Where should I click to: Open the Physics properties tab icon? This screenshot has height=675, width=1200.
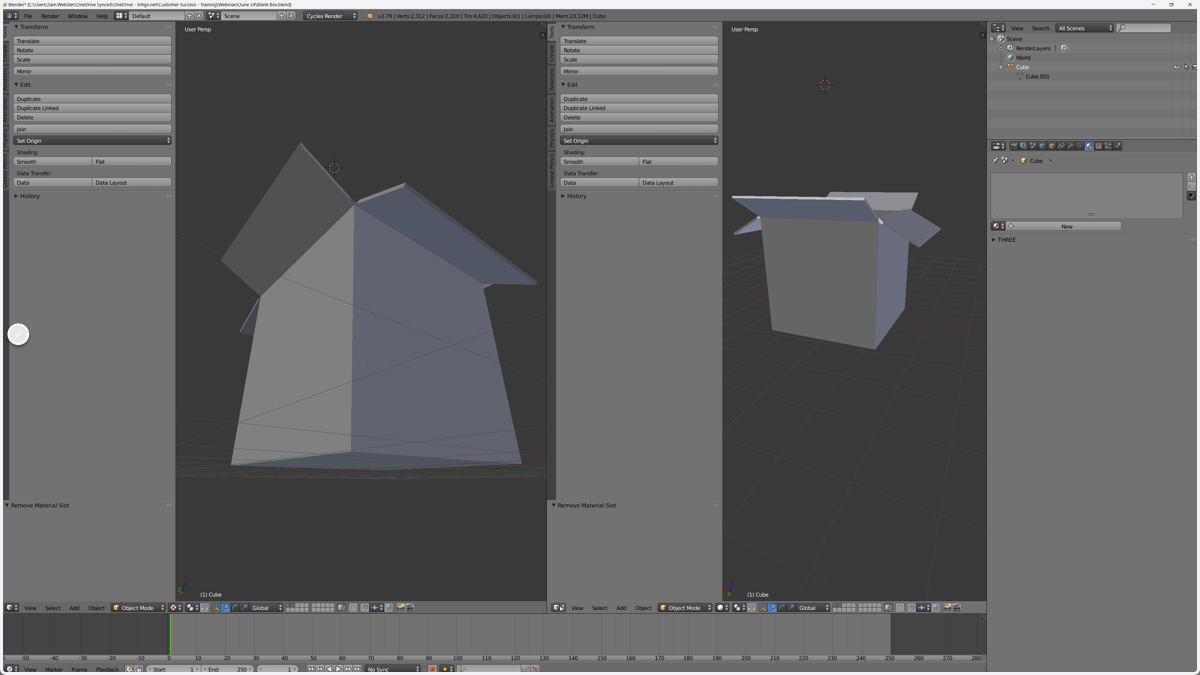1118,146
